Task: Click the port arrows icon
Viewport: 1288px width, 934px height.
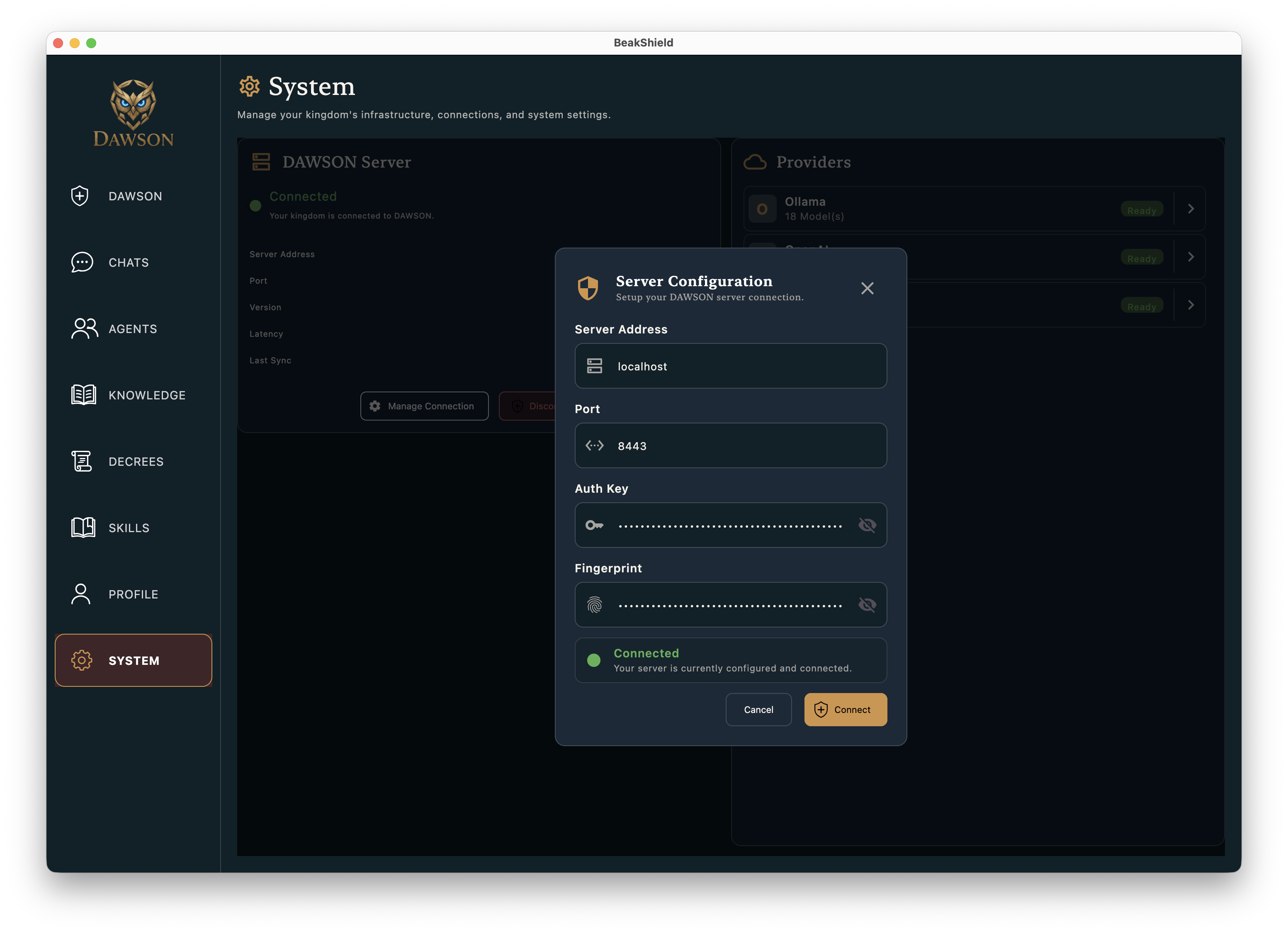Action: click(595, 445)
